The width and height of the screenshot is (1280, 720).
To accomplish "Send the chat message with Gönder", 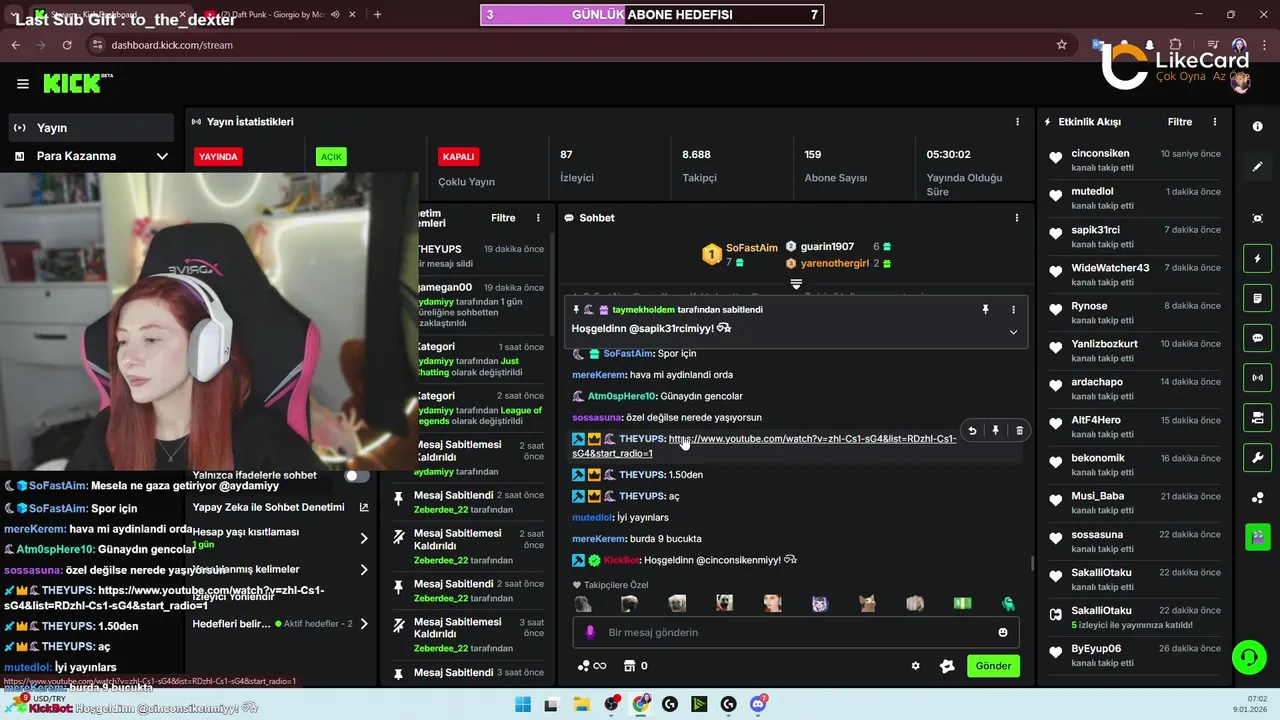I will pyautogui.click(x=993, y=666).
